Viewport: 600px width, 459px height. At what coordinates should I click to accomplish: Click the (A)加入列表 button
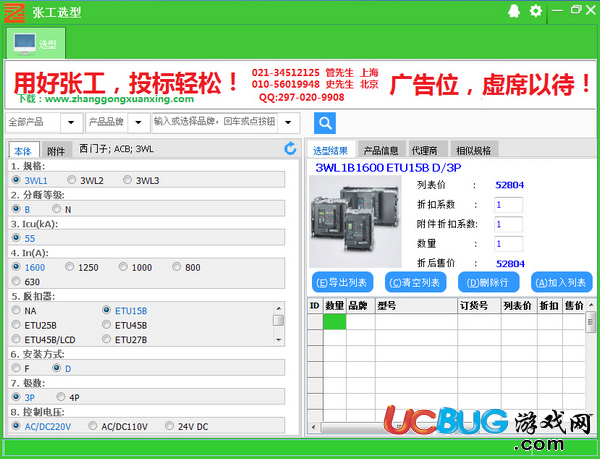tap(561, 283)
